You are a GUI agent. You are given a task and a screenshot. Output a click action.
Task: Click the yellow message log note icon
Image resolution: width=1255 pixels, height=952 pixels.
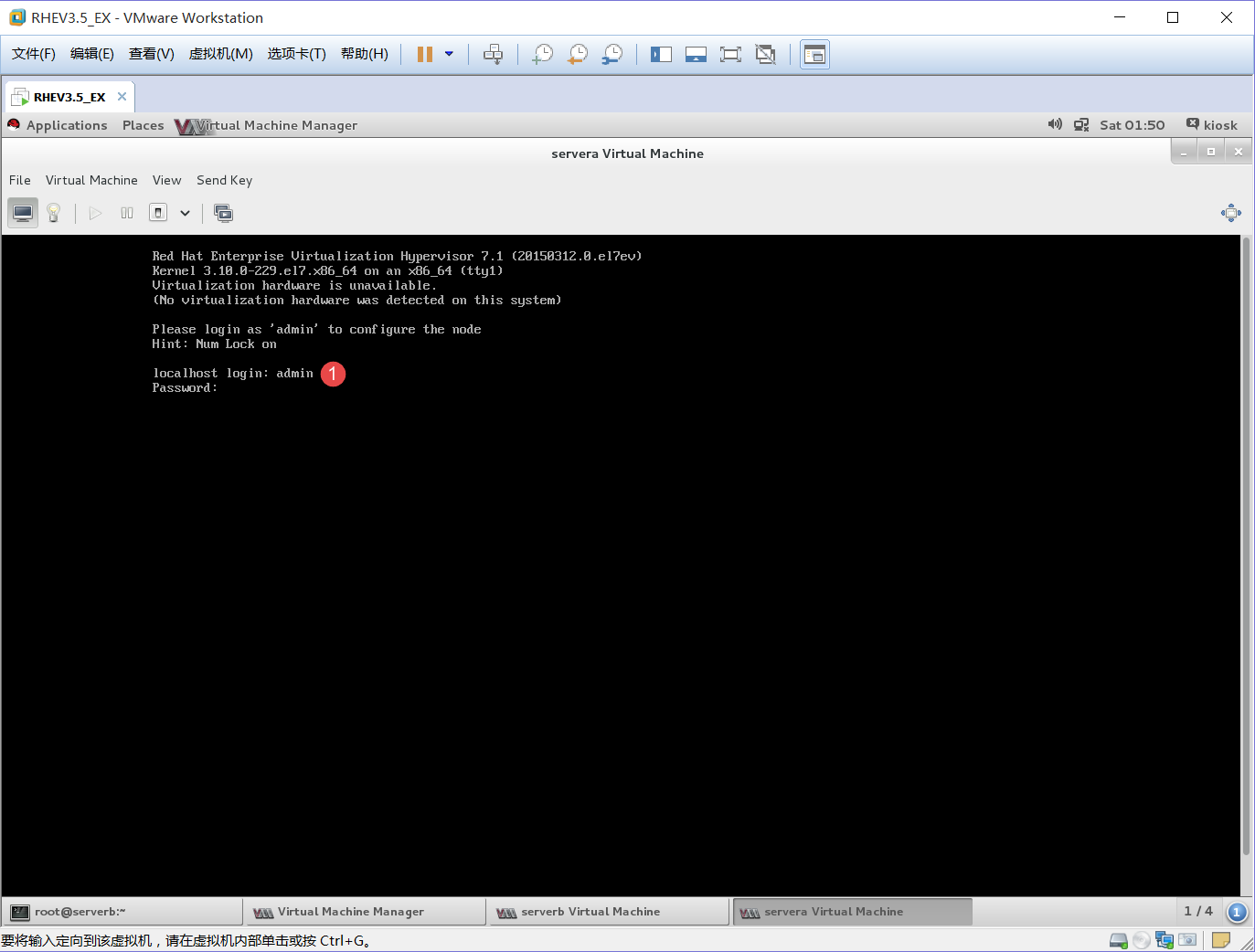point(1221,939)
